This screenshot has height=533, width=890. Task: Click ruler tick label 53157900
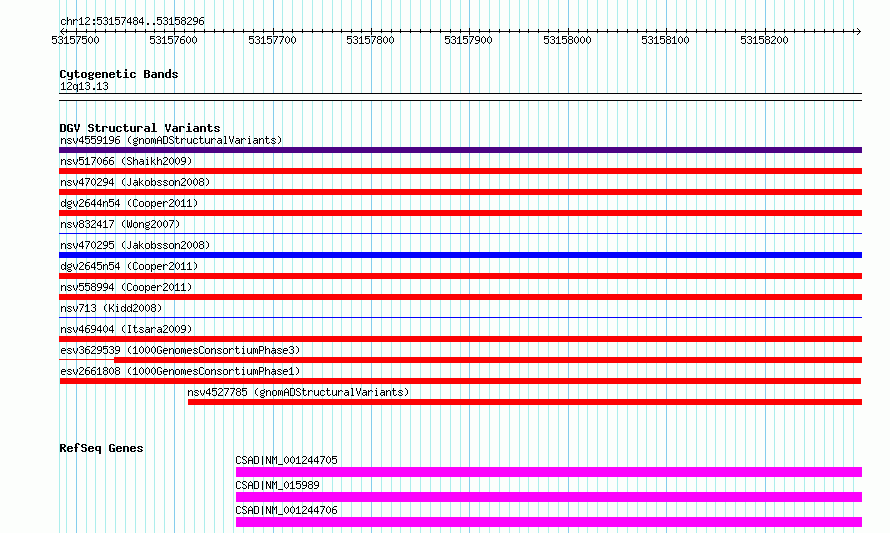[x=468, y=40]
